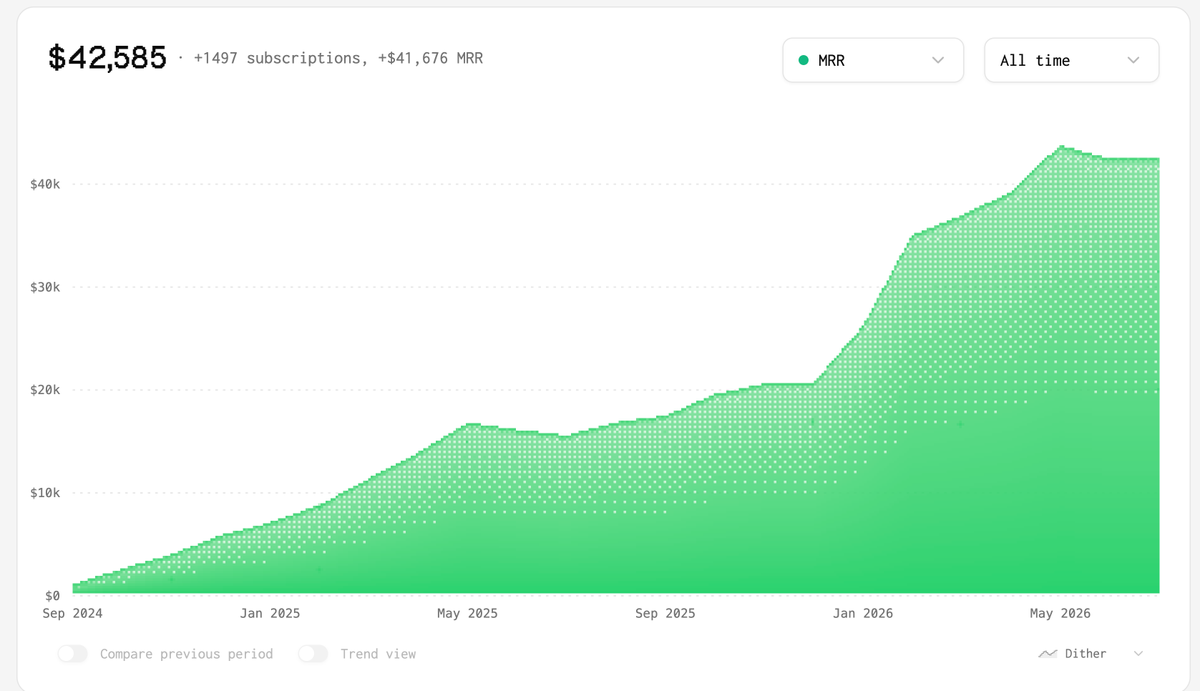Viewport: 1200px width, 691px height.
Task: Click the Jan 2026 axis label
Action: click(x=863, y=613)
